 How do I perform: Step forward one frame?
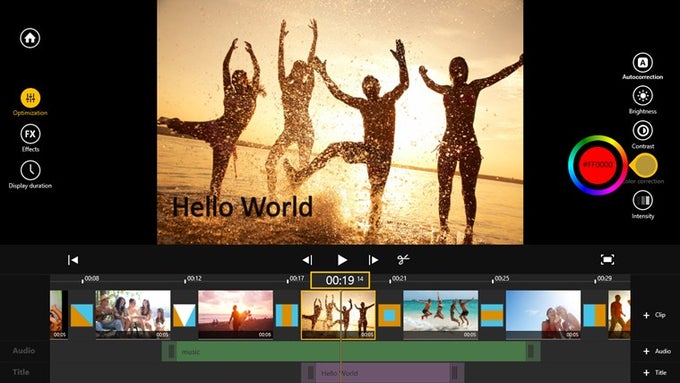point(373,260)
